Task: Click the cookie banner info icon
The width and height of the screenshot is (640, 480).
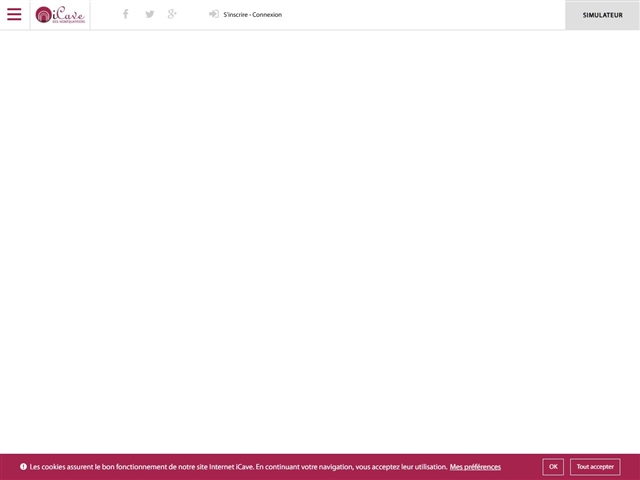Action: 23,467
